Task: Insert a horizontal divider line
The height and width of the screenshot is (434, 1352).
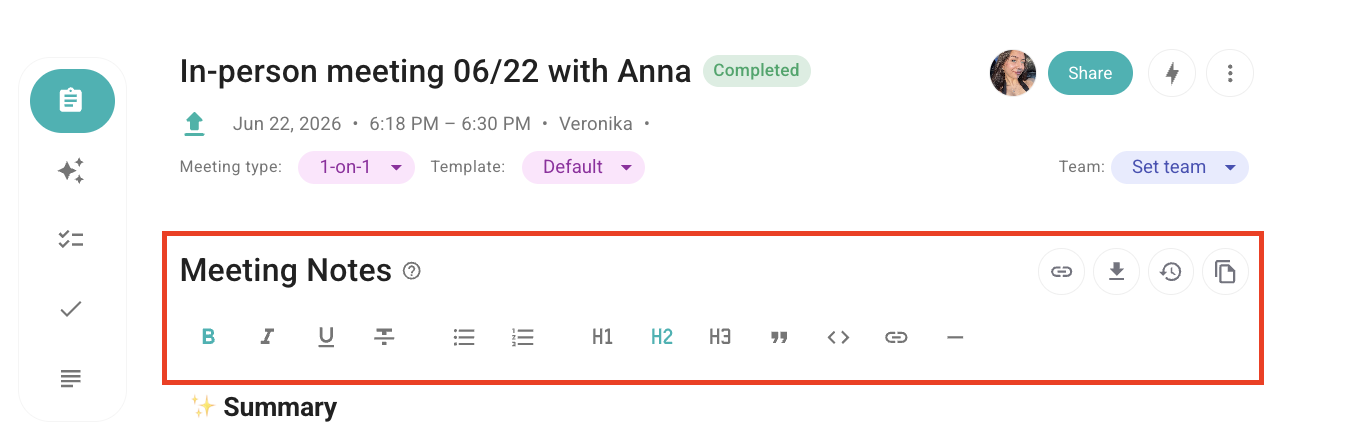Action: click(955, 337)
